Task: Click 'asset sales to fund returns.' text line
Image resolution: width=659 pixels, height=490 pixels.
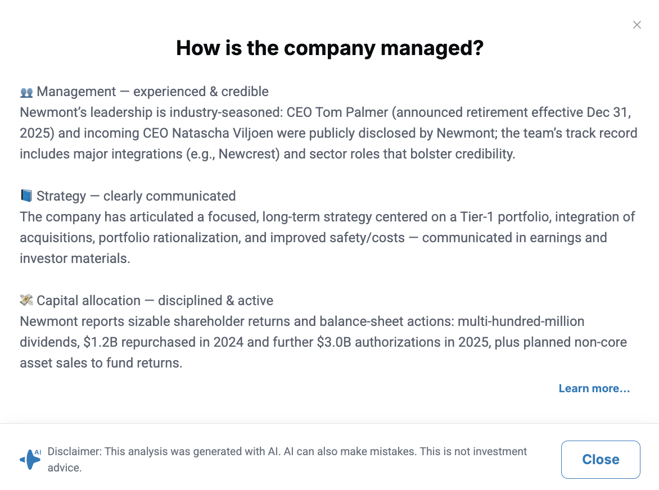Action: coord(101,363)
